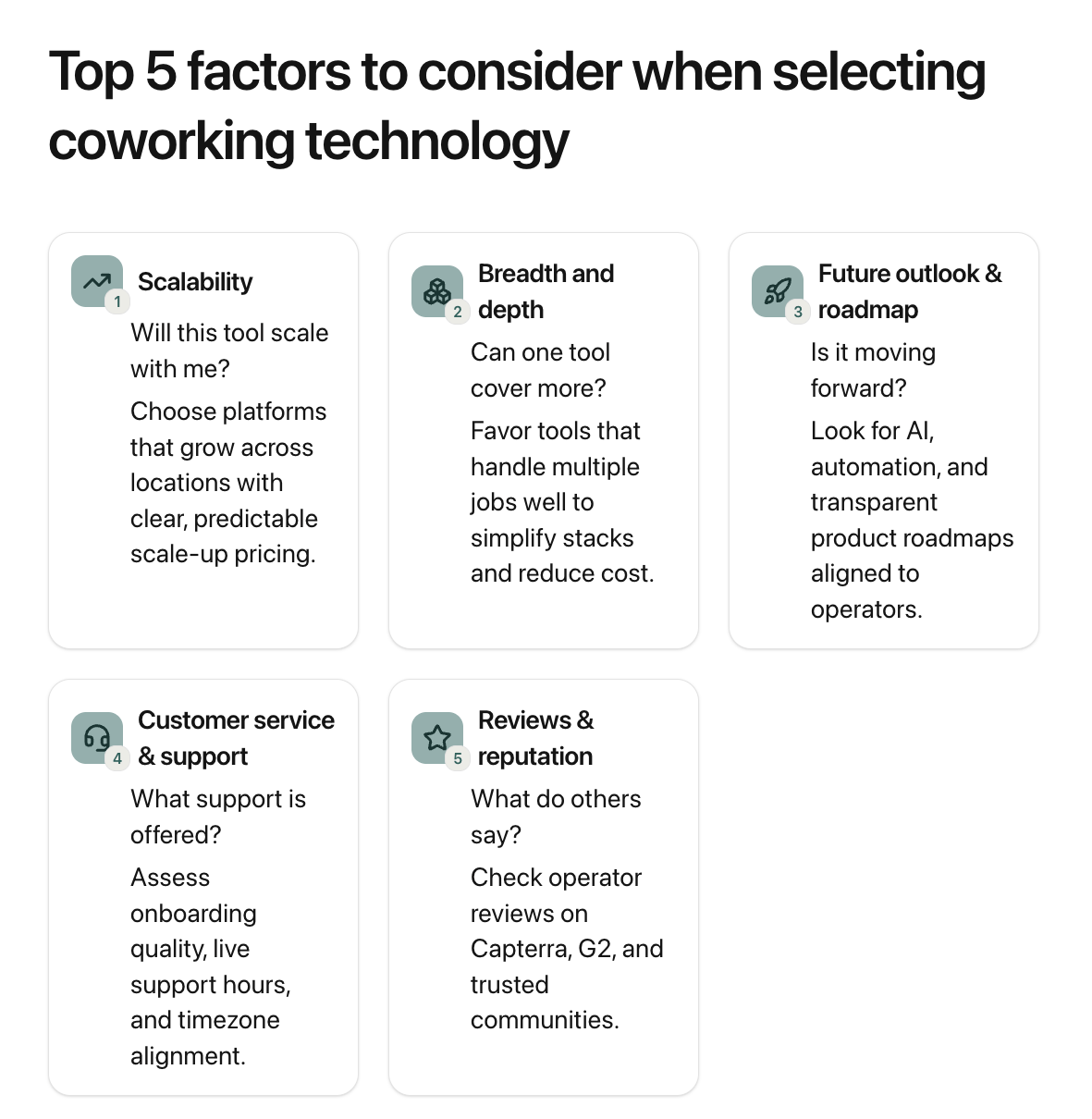Click the number 2 badge

(x=458, y=312)
